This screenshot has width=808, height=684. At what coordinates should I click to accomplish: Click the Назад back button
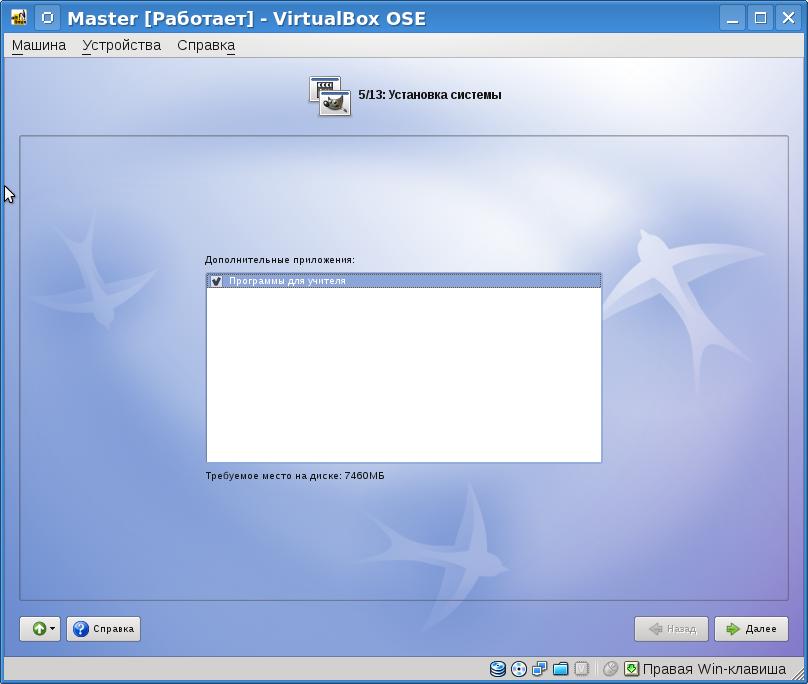(671, 629)
